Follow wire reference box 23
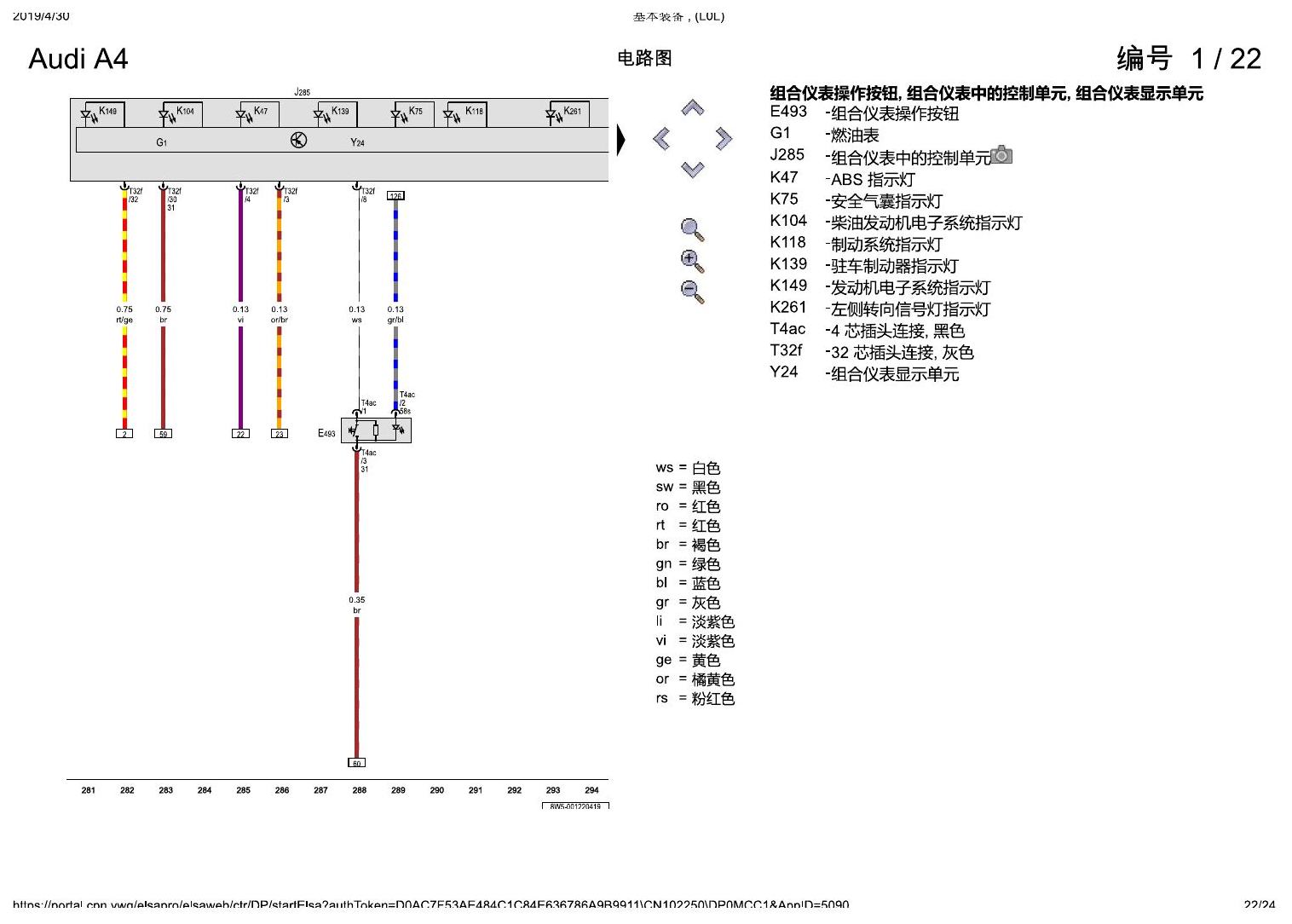 coord(279,434)
